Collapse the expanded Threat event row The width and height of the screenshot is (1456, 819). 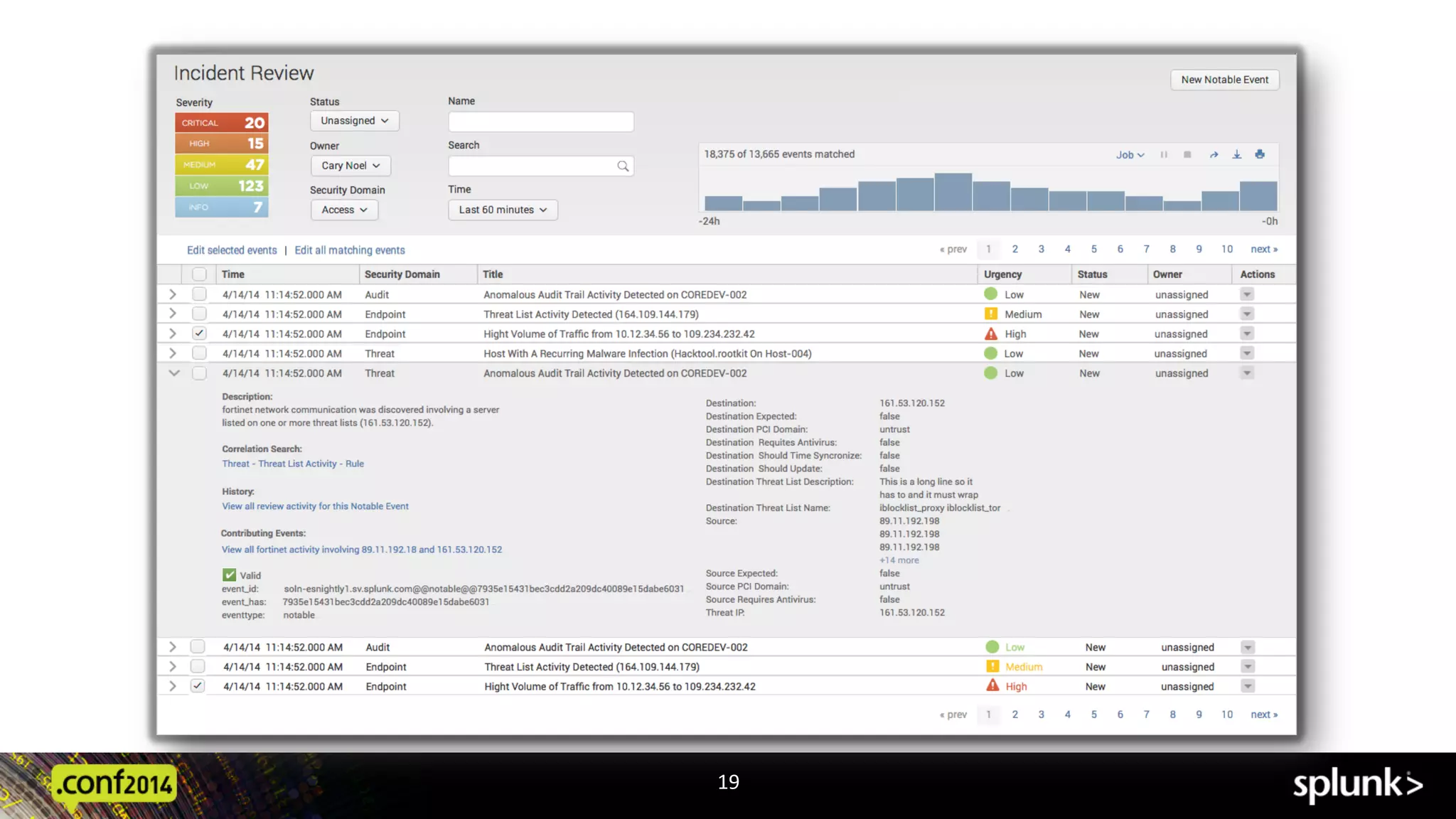click(x=173, y=373)
